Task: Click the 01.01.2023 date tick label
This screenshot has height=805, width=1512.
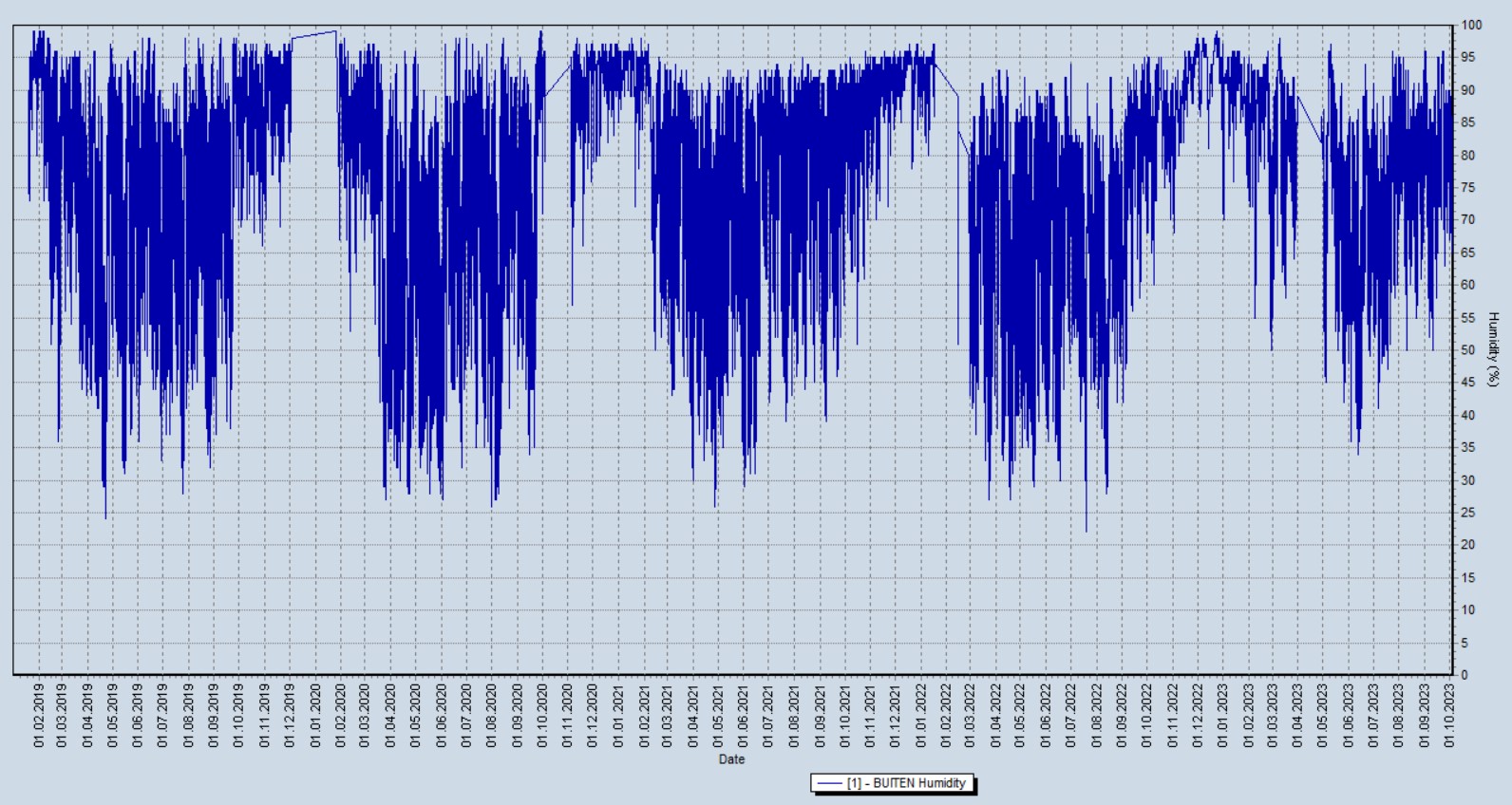Action: (1222, 715)
